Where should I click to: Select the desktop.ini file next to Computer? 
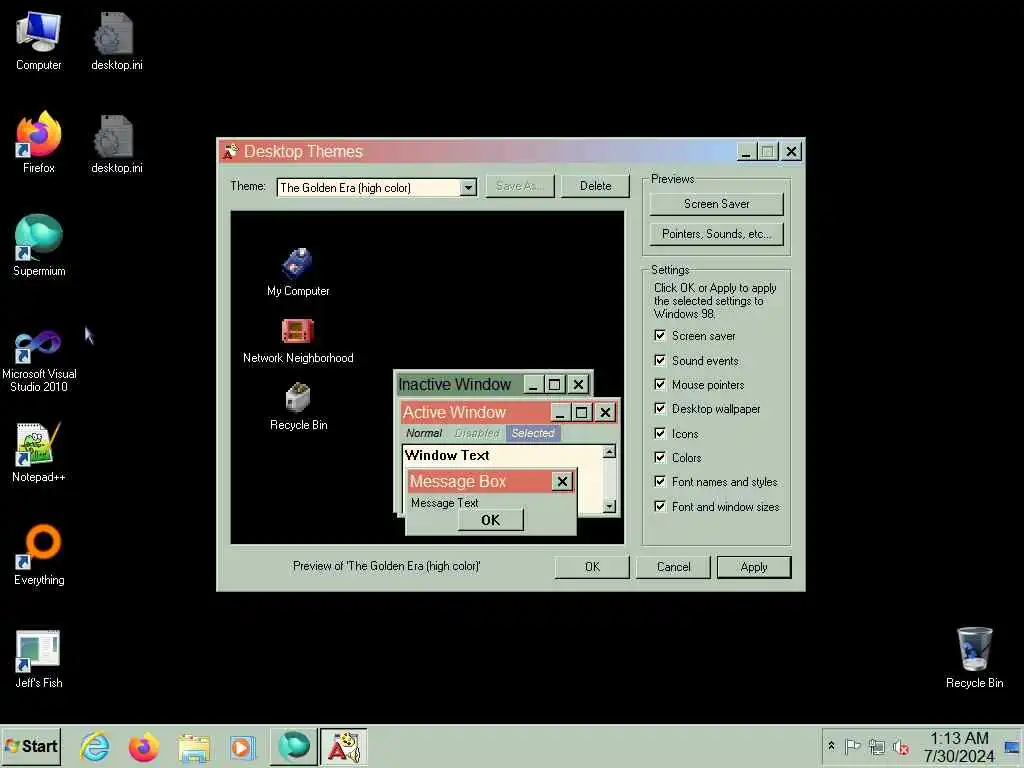[116, 40]
